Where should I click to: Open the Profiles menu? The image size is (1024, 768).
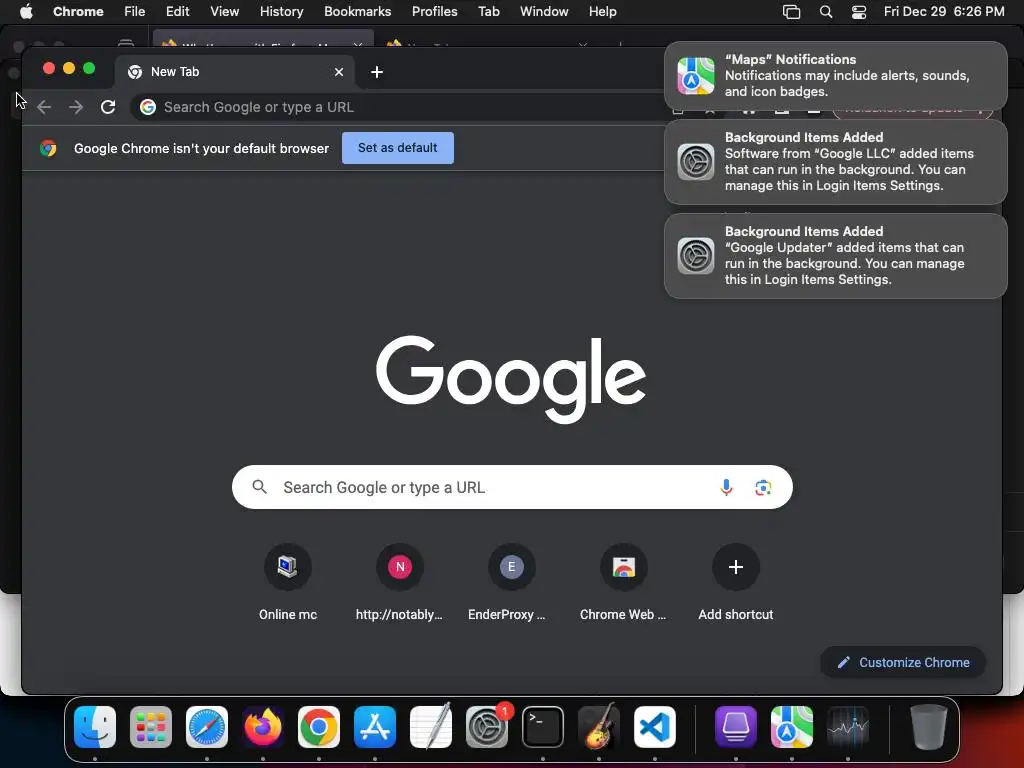click(x=434, y=12)
